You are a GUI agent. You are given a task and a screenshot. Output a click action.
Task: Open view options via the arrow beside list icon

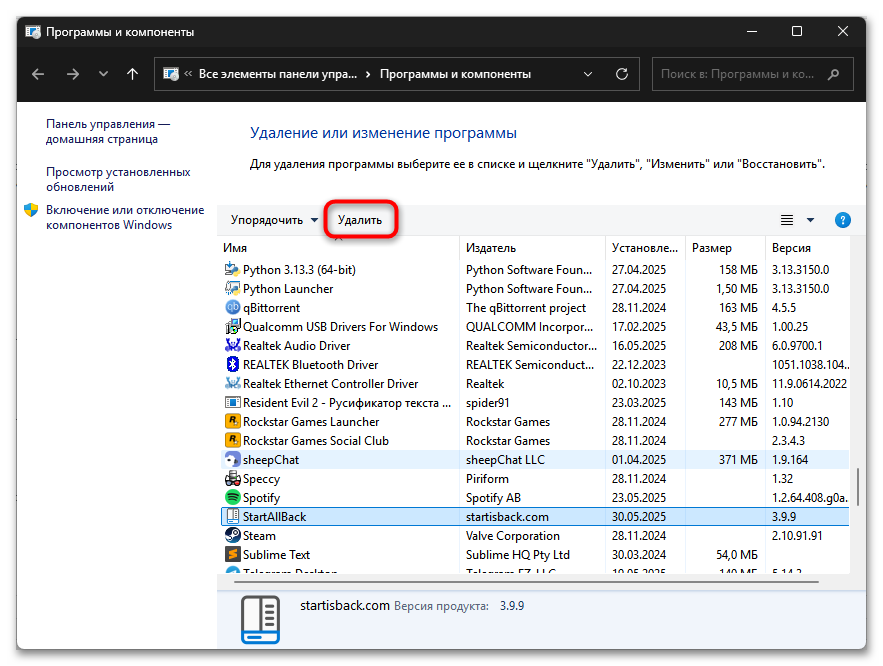point(810,219)
